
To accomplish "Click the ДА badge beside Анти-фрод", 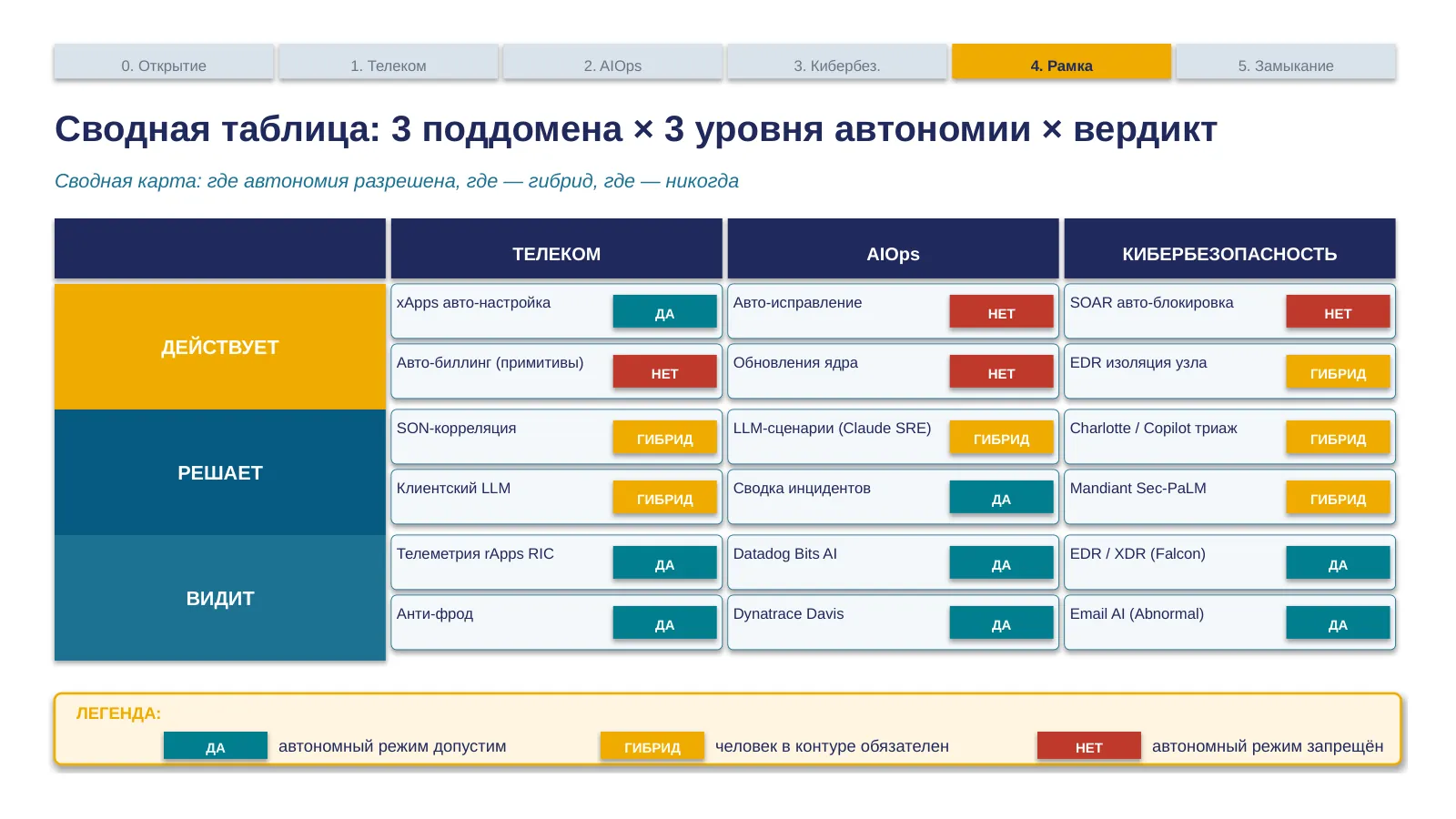I will pyautogui.click(x=665, y=623).
